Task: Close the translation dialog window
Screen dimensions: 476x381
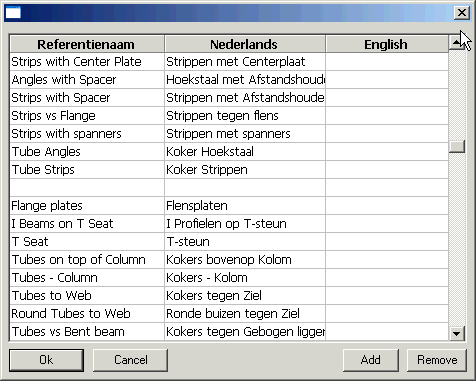Action: click(461, 13)
